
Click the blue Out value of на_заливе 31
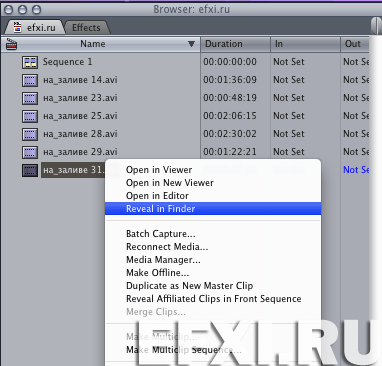point(356,170)
